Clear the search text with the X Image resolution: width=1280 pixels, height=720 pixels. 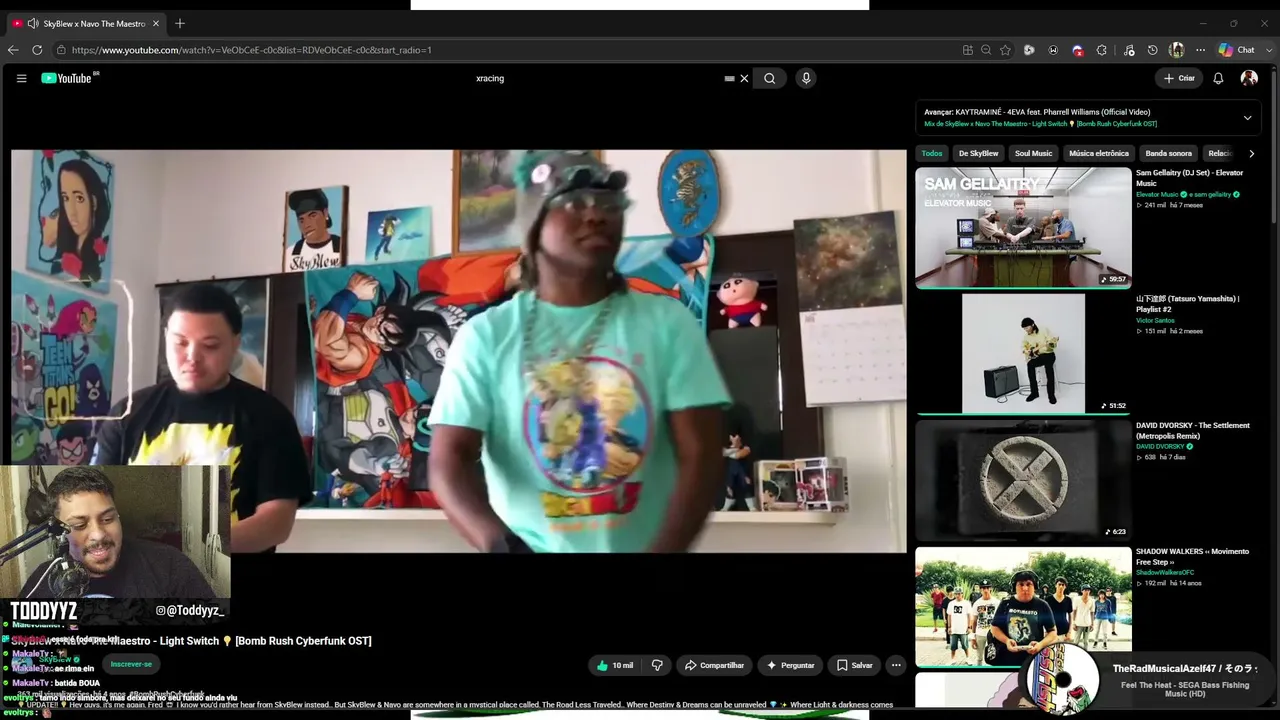point(744,78)
